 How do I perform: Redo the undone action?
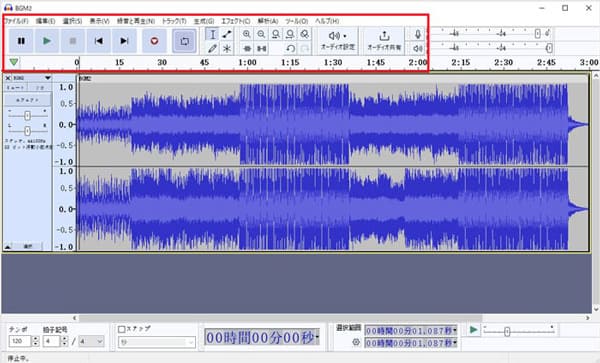(305, 49)
